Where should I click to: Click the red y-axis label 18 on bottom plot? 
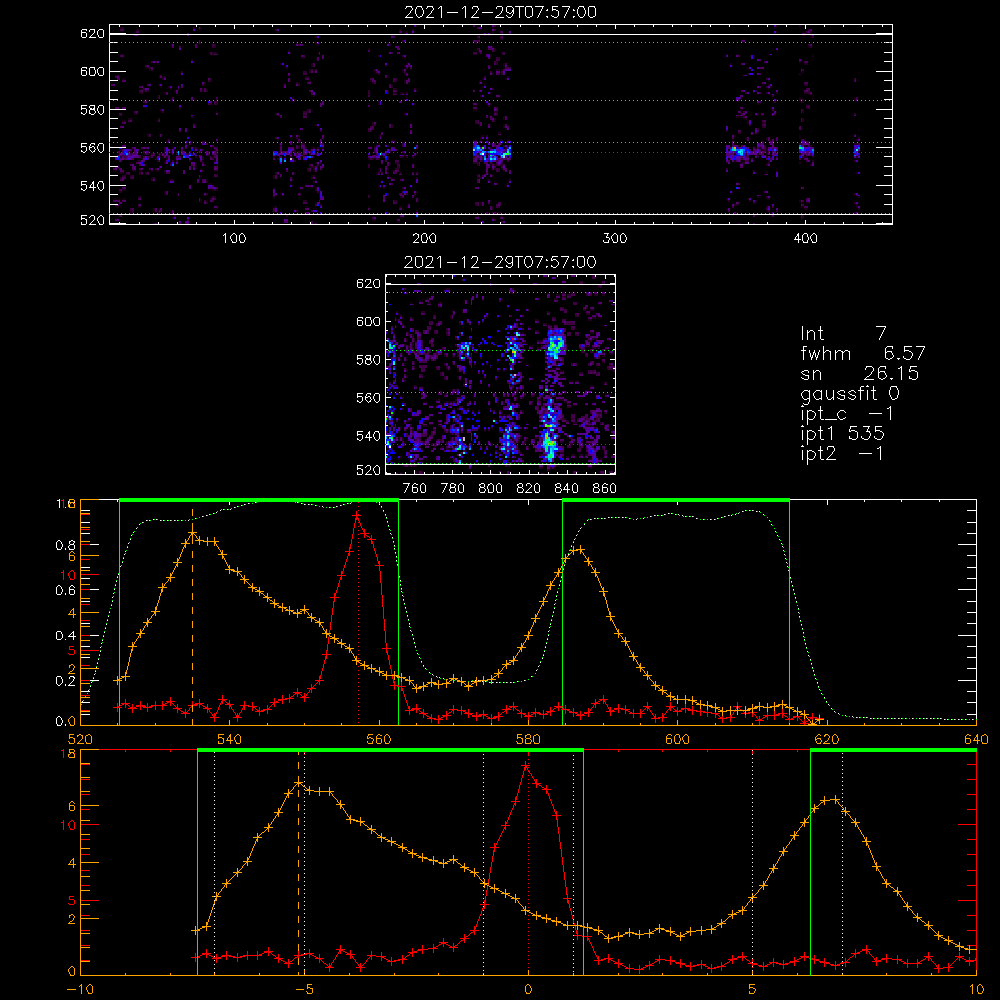[68, 754]
